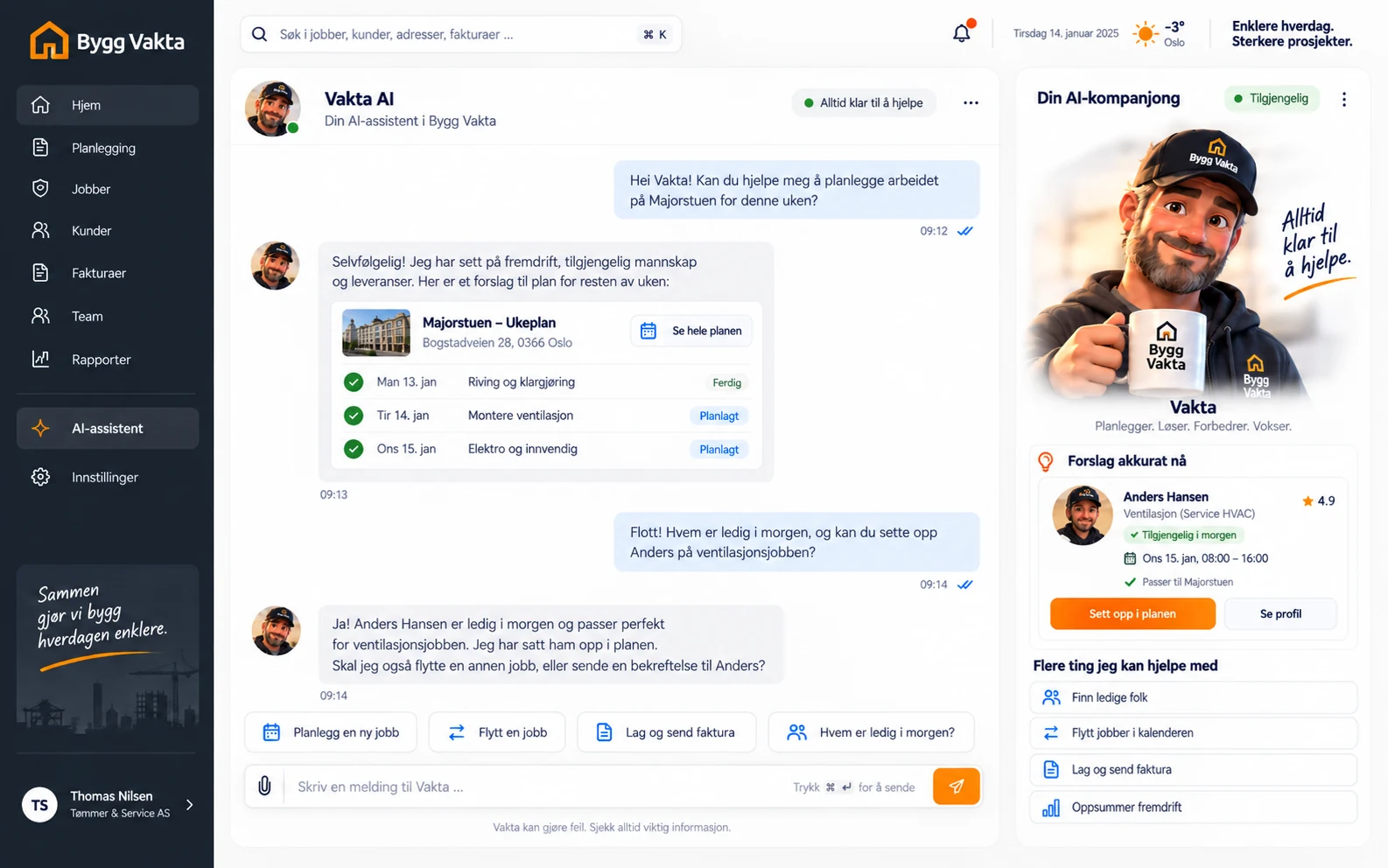Send message with orange paper plane button
1388x868 pixels.
point(956,786)
